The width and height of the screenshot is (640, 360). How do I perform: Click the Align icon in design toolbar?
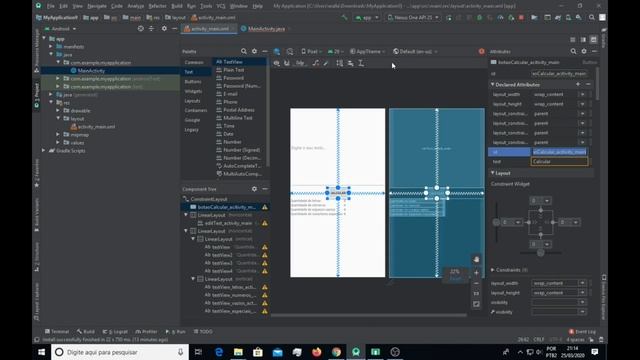click(351, 63)
